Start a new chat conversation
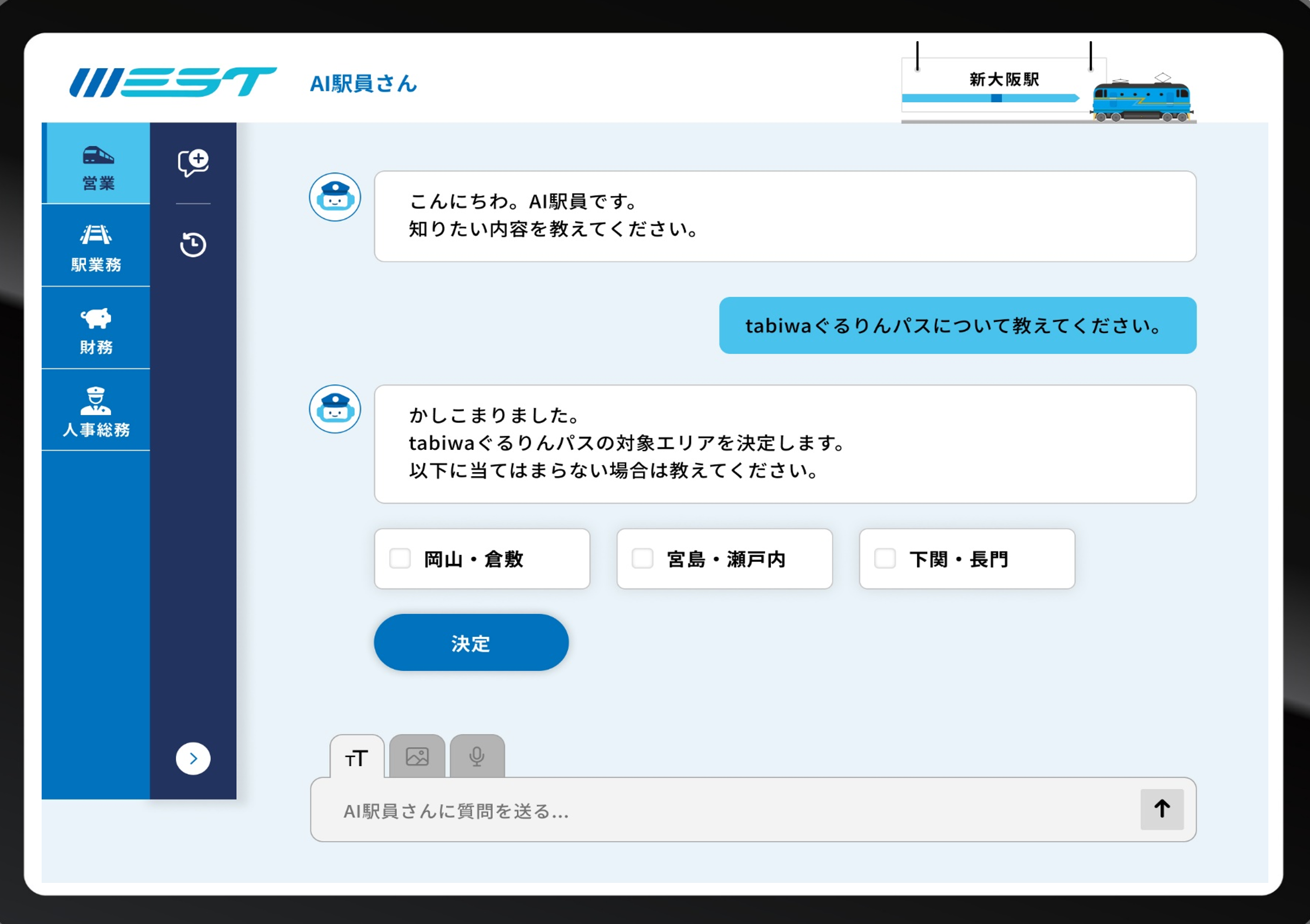 [x=193, y=163]
